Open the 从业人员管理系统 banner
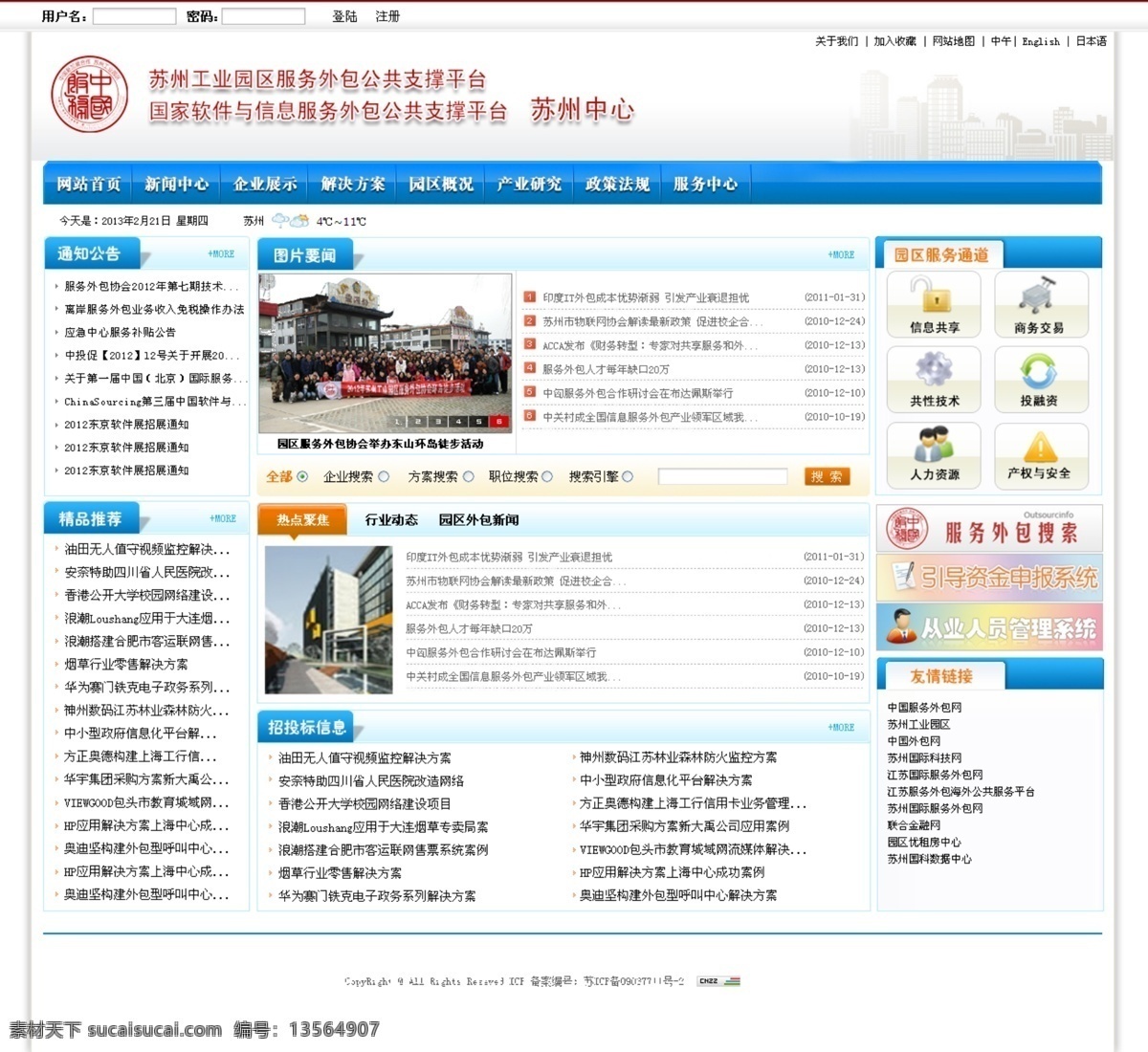Viewport: 1148px width, 1052px height. click(x=989, y=627)
